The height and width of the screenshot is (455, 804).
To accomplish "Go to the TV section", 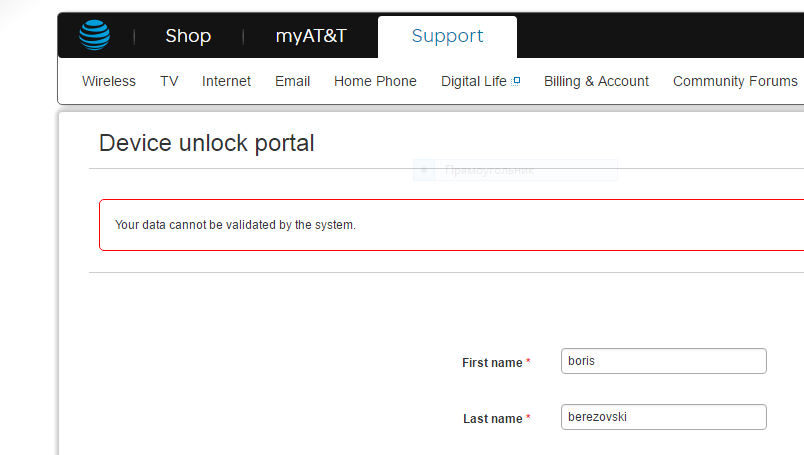I will [x=169, y=81].
